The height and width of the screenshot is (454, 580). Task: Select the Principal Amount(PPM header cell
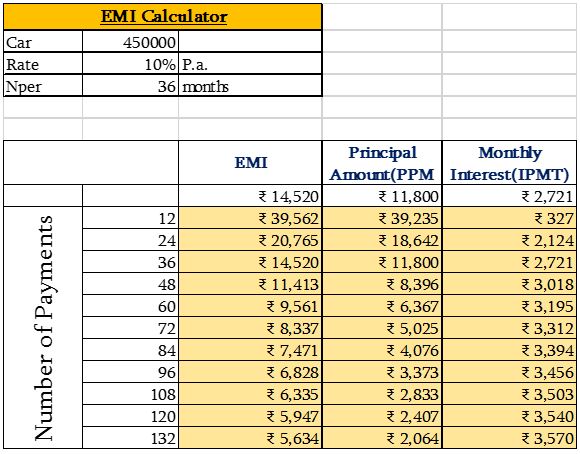point(382,162)
